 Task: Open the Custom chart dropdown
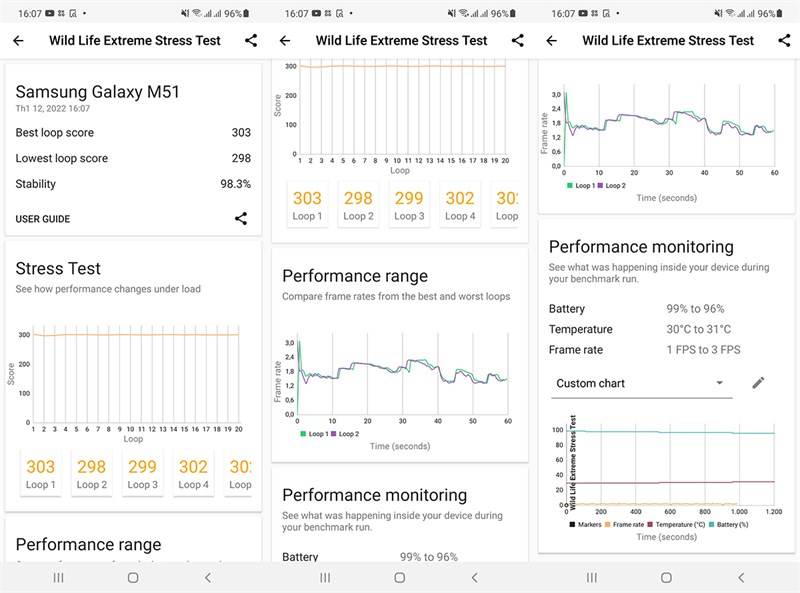click(641, 383)
